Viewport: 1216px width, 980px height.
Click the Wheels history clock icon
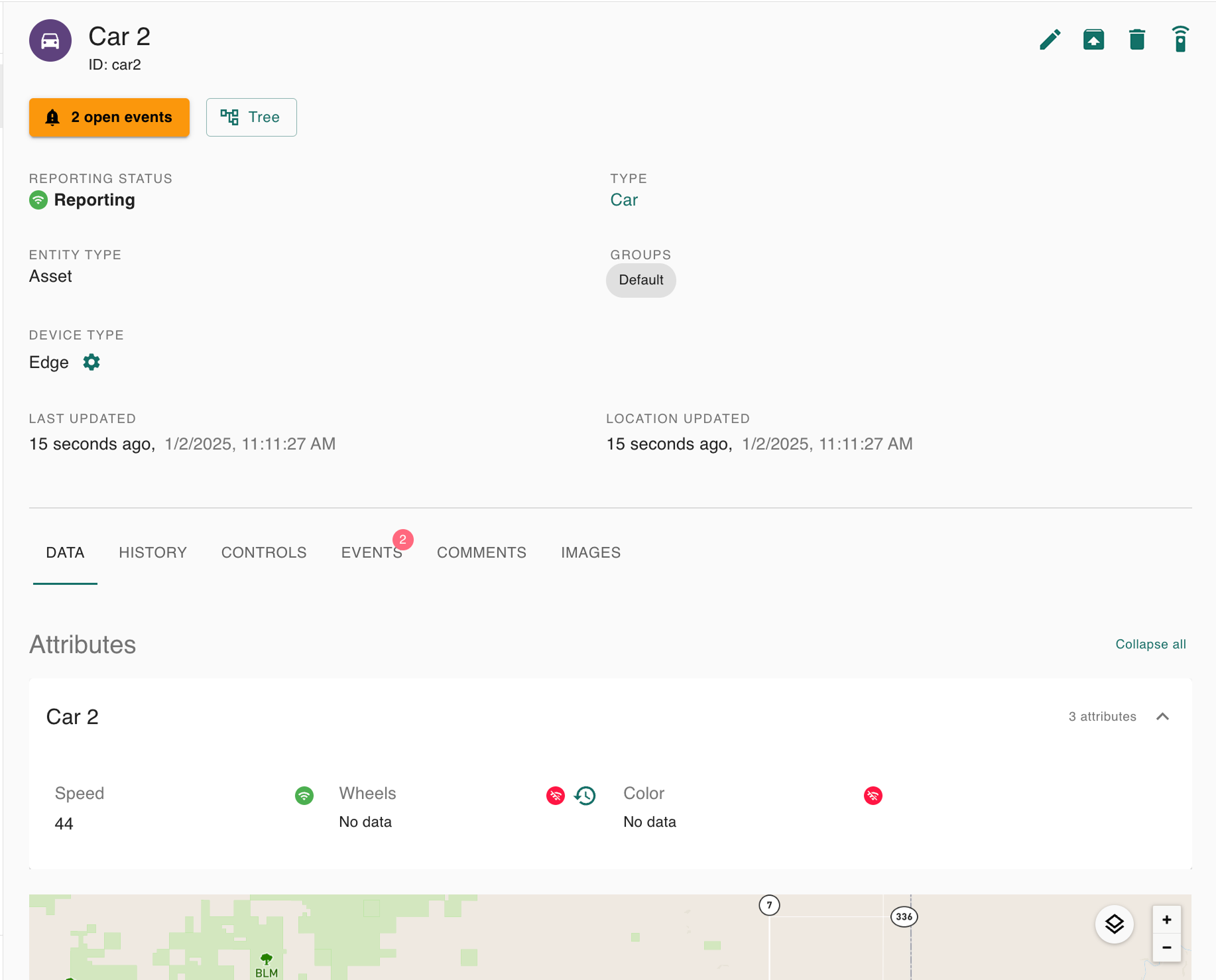point(585,795)
